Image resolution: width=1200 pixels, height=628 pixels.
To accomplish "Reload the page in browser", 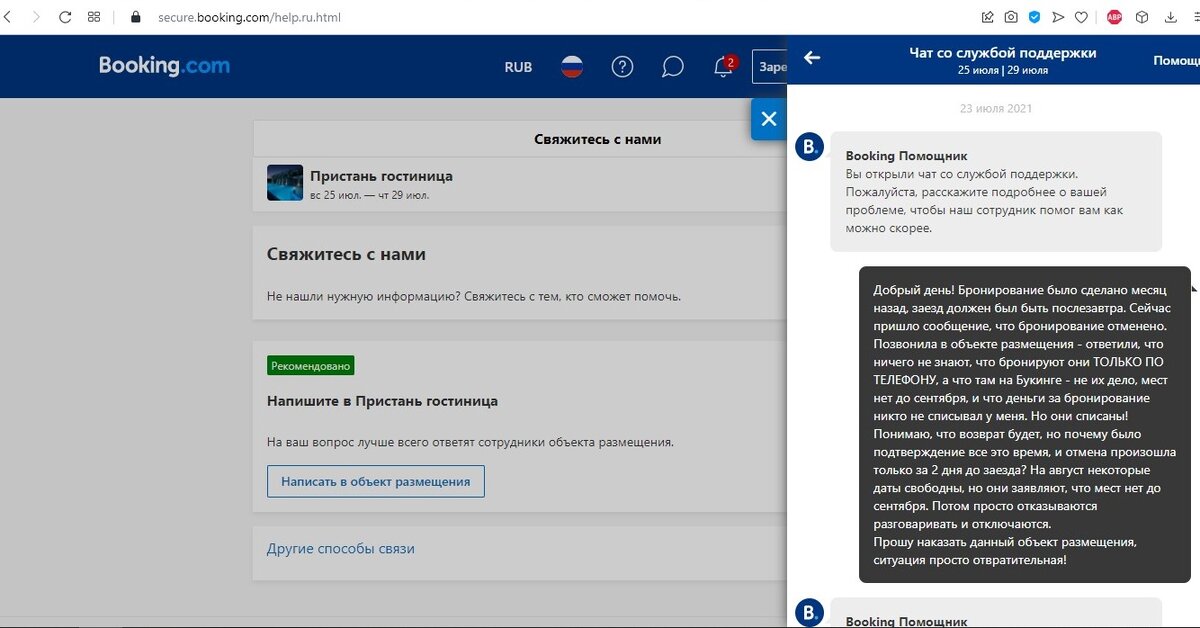I will (x=65, y=17).
